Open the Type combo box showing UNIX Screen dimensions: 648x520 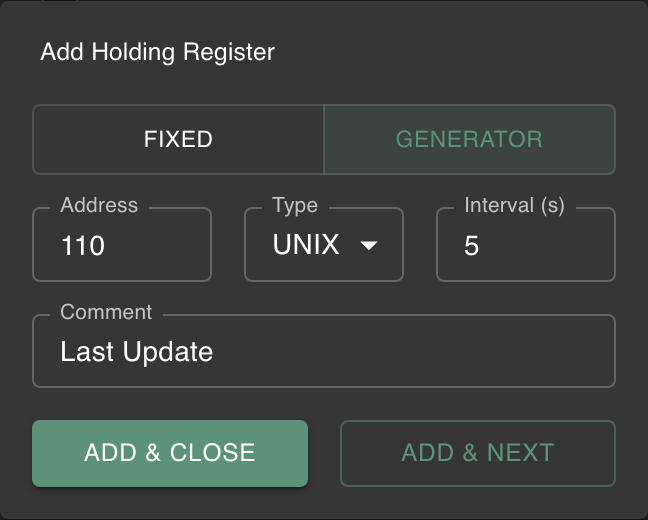(x=323, y=246)
